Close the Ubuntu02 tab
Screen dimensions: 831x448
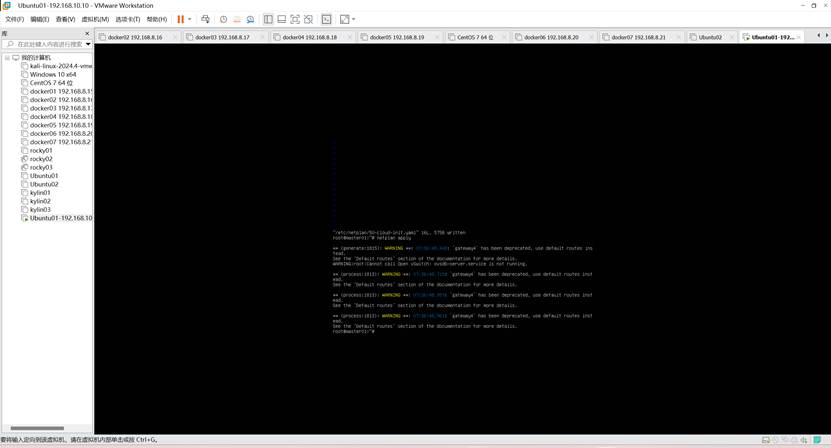tap(731, 37)
